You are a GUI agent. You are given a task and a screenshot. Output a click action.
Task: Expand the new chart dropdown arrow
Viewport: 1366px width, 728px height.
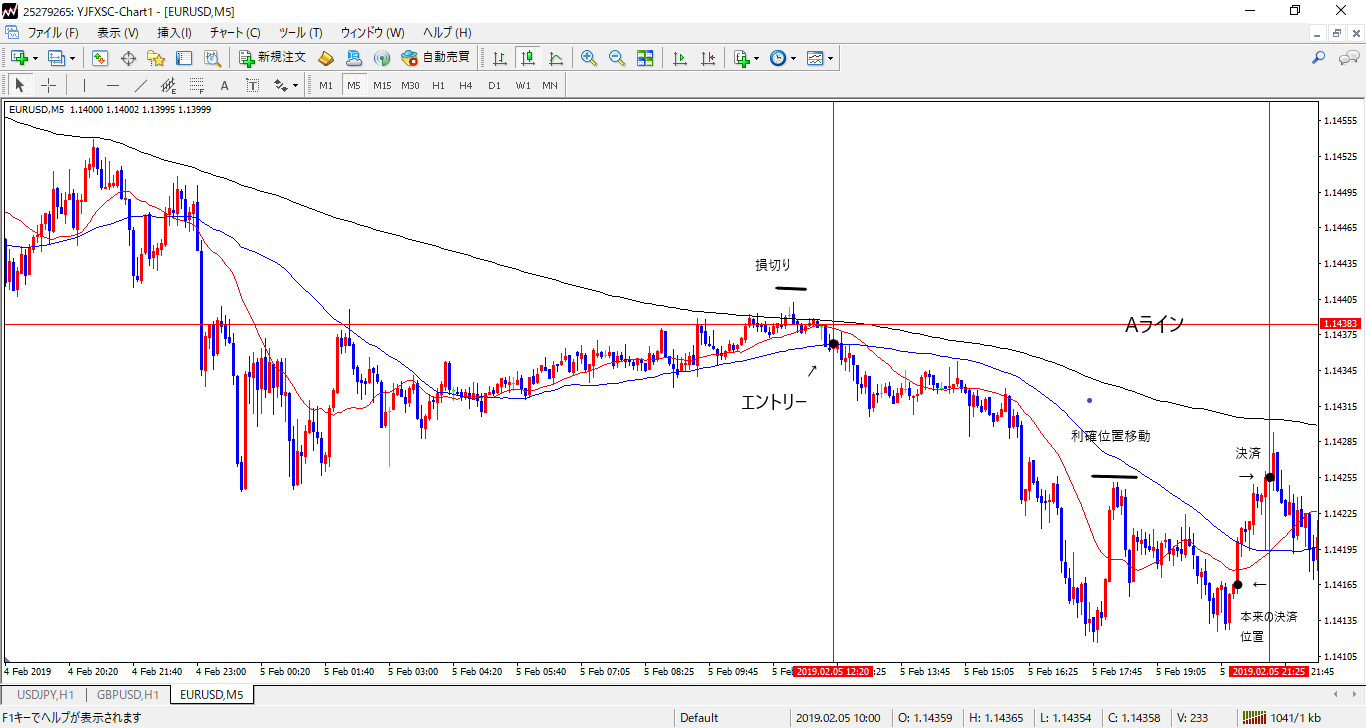35,58
